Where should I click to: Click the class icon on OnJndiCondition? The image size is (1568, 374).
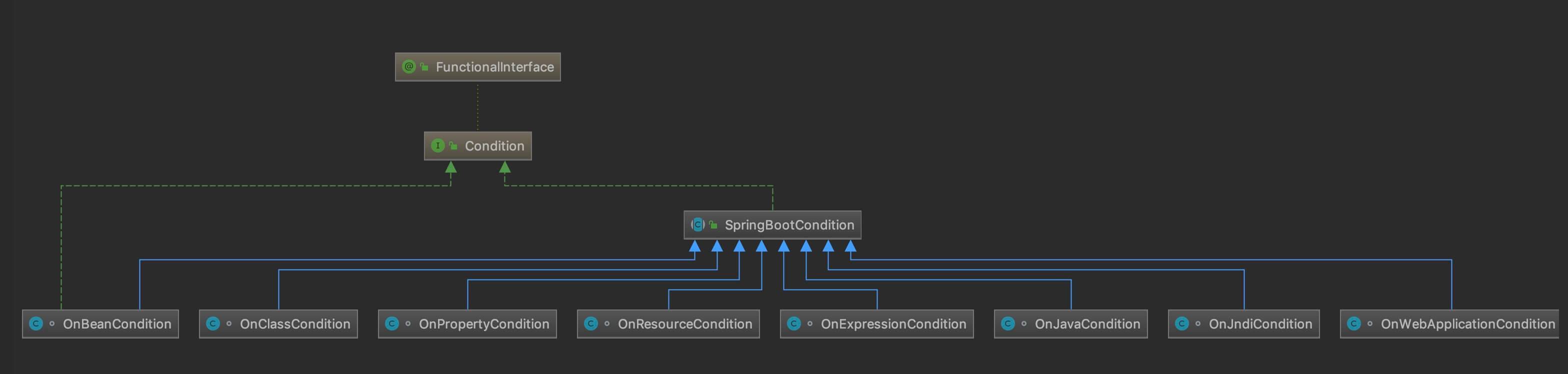pyautogui.click(x=1182, y=323)
